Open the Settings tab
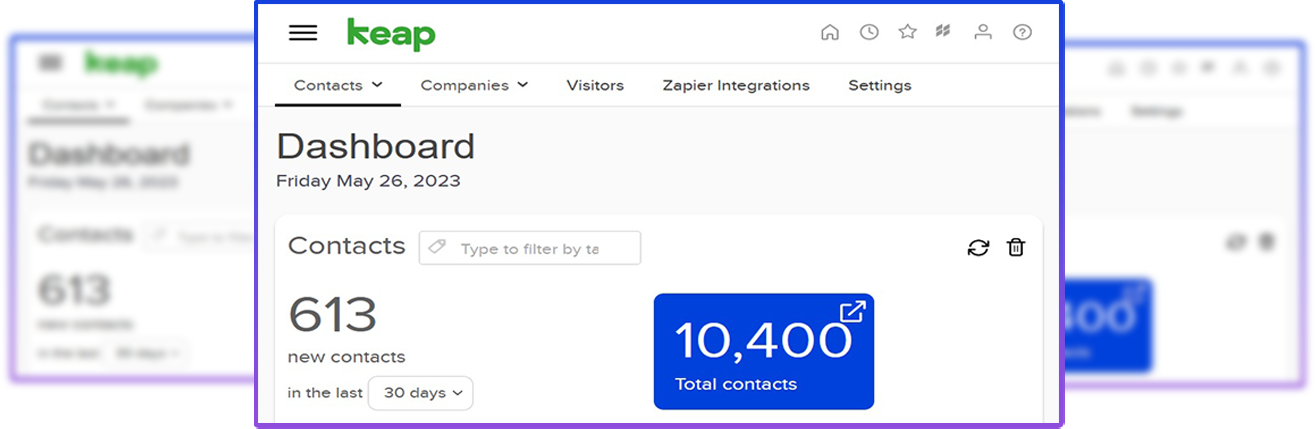This screenshot has height=429, width=1315. tap(880, 85)
